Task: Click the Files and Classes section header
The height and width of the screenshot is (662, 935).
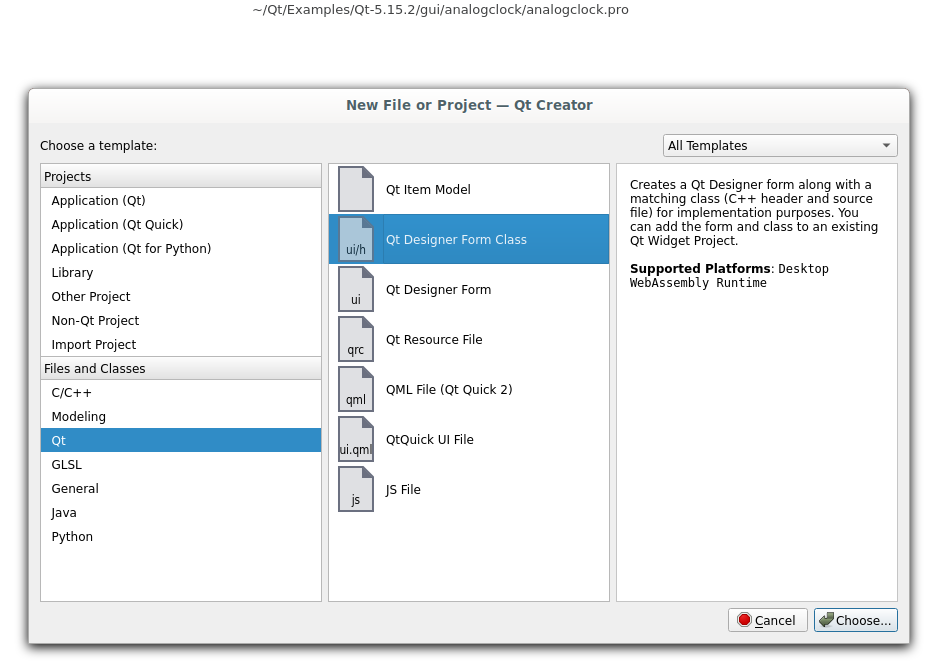Action: pos(181,369)
